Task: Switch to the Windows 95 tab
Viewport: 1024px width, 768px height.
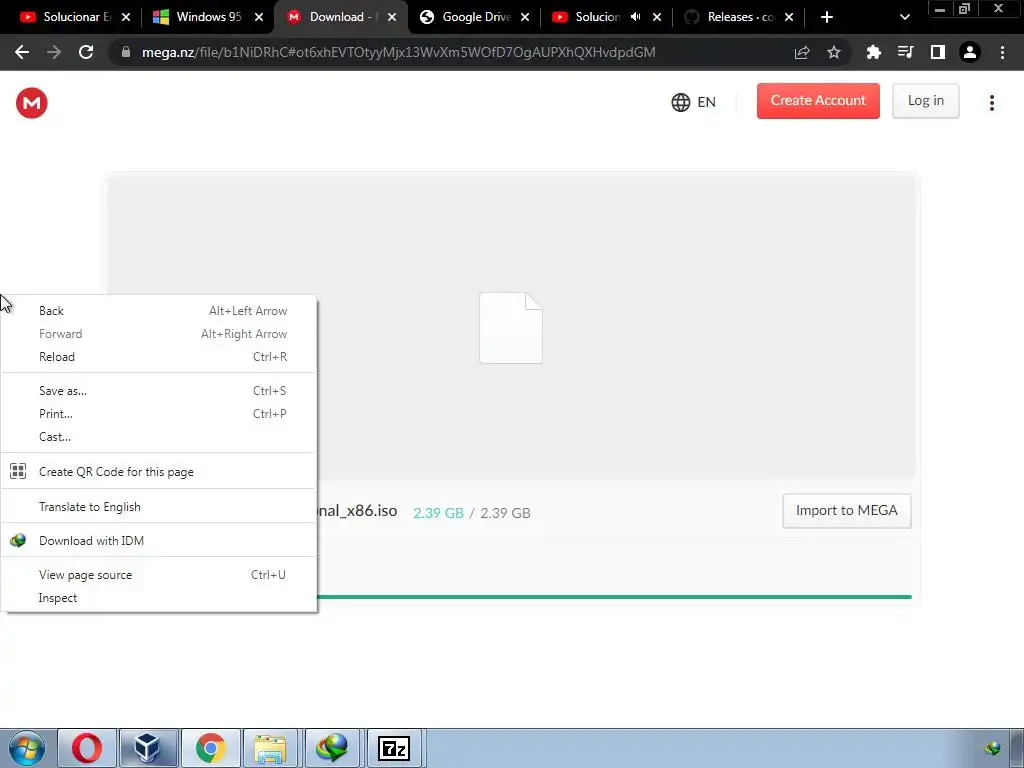Action: (x=208, y=17)
